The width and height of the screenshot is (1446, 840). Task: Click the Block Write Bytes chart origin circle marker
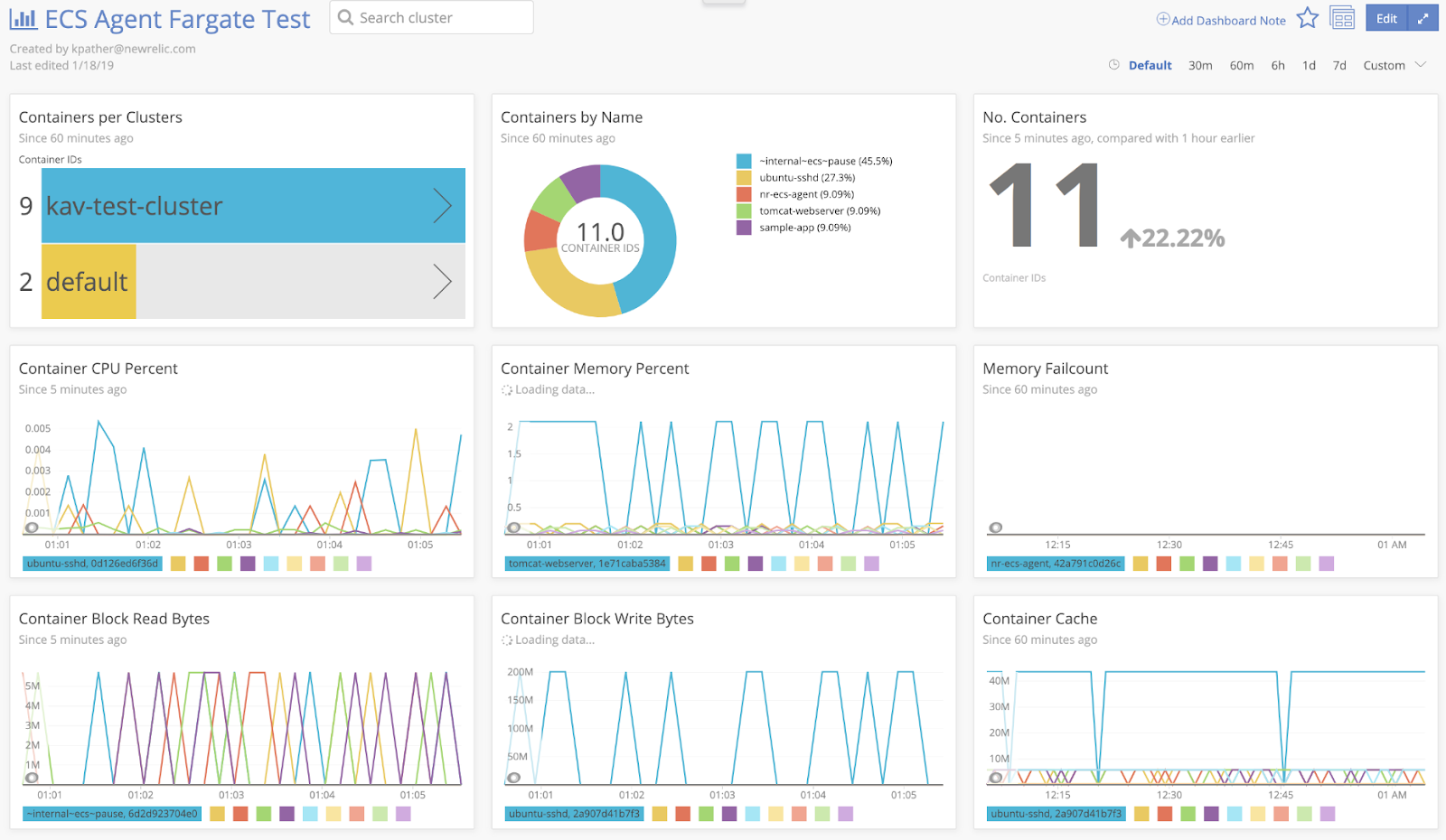point(513,778)
